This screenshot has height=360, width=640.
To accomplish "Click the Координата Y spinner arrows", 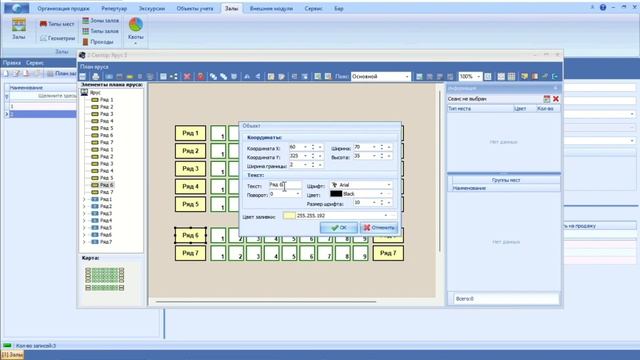I will (313, 156).
